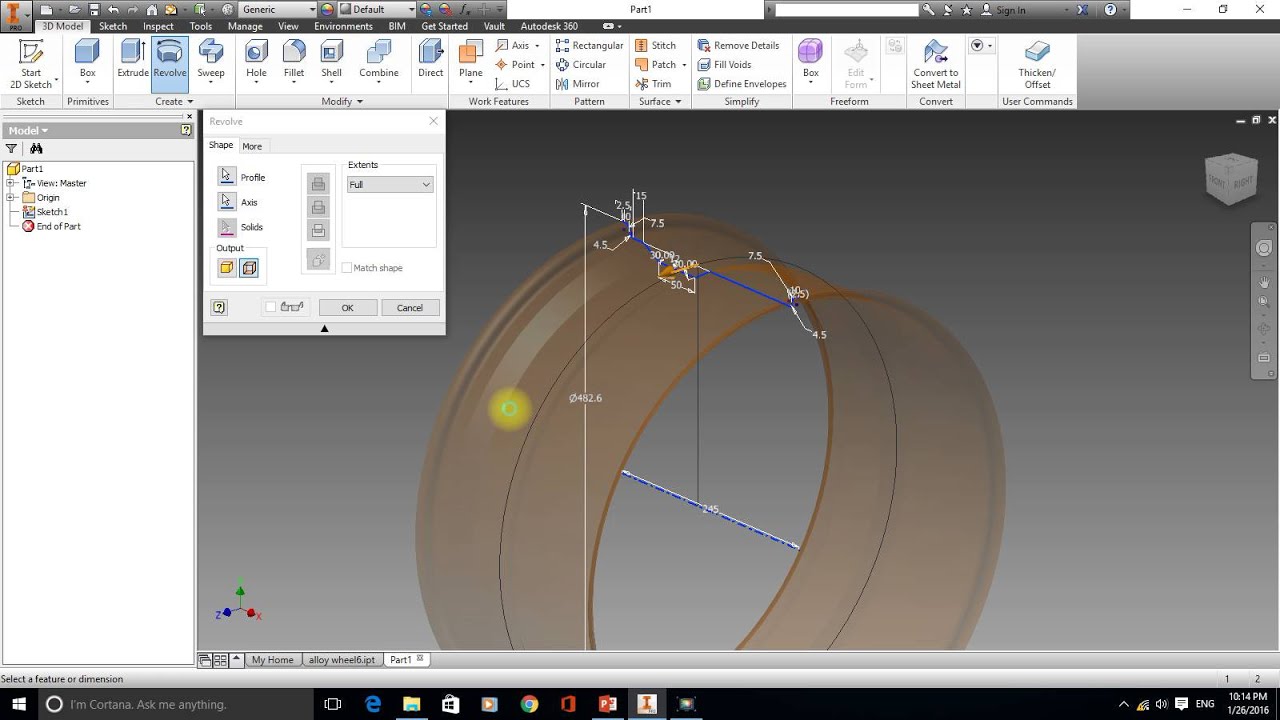Open the Environments ribbon tab

[x=343, y=26]
